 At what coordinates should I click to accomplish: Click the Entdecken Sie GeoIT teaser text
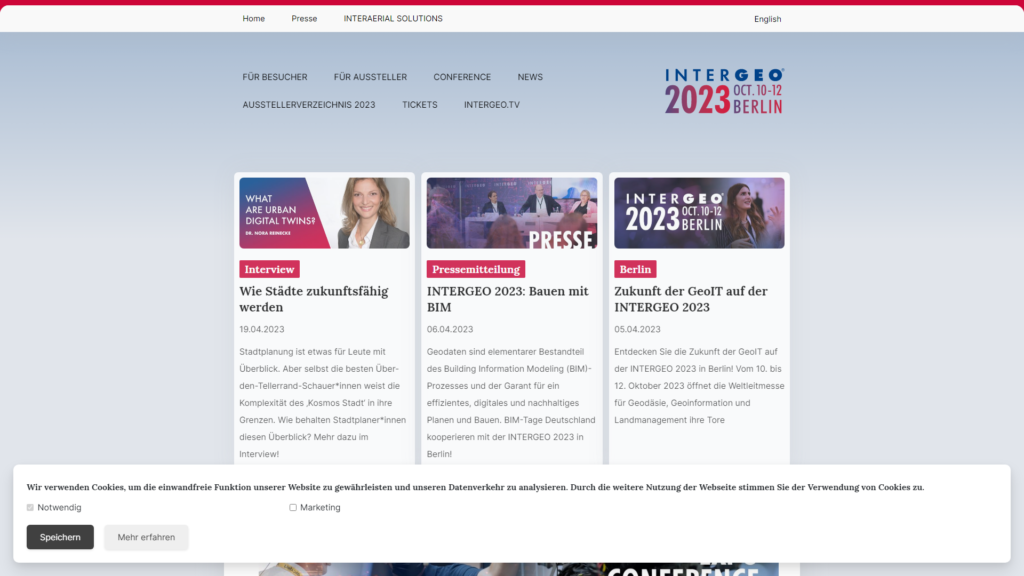[699, 385]
